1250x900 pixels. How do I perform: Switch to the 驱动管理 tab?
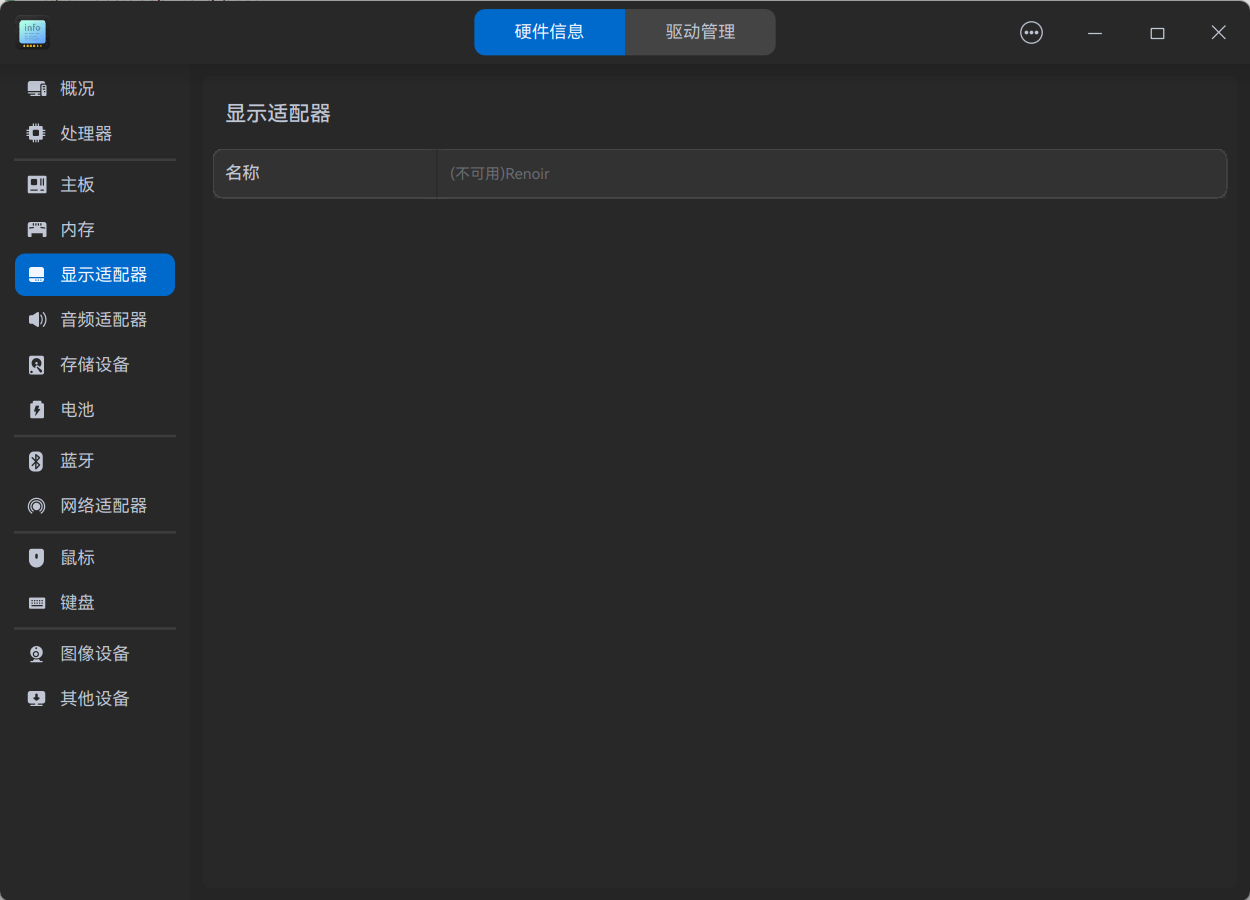[700, 32]
